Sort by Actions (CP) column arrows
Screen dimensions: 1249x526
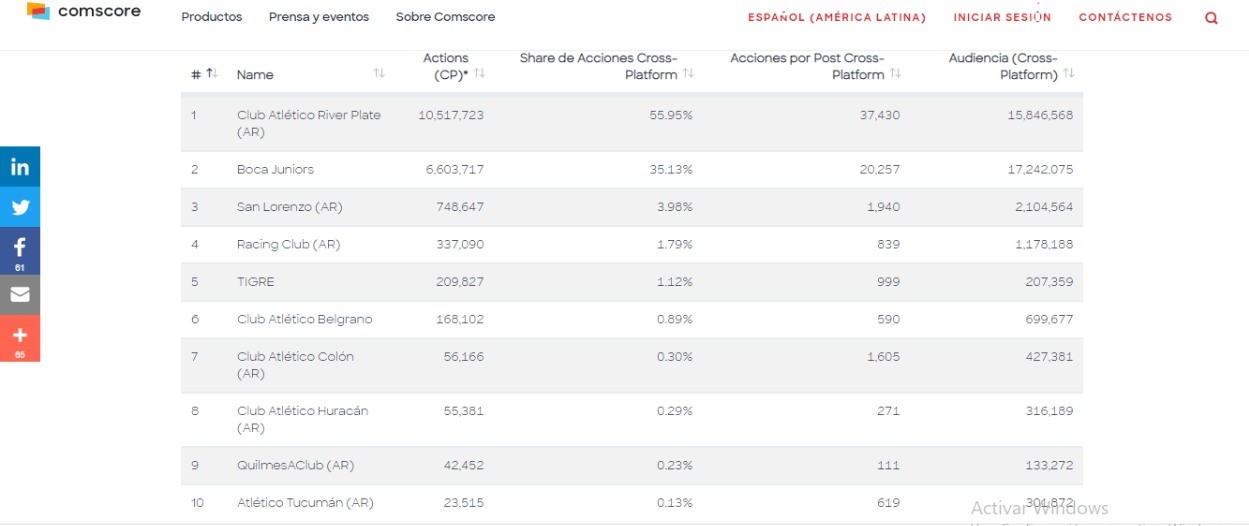[480, 73]
